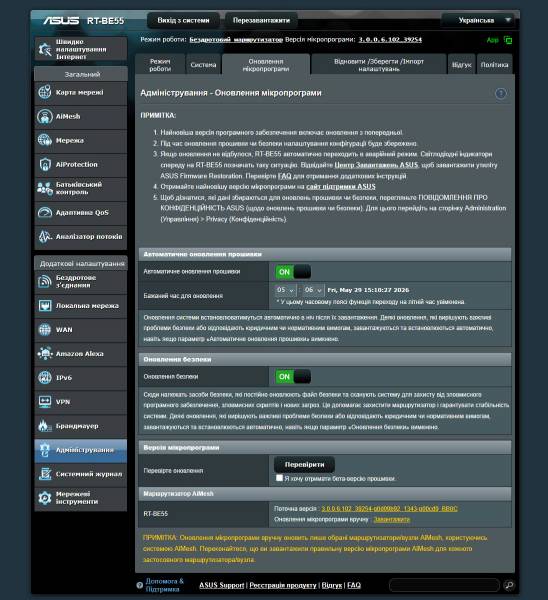Viewport: 548px width, 600px height.
Task: Click the ASUS logo
Action: coord(61,20)
